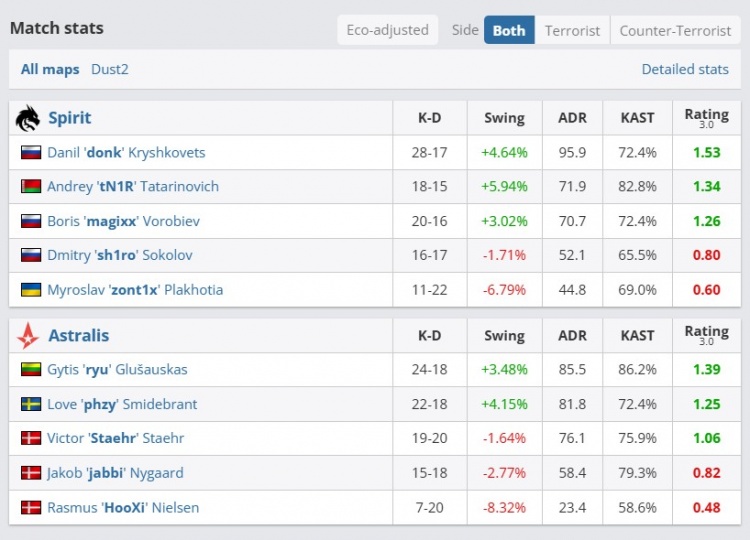Viewport: 750px width, 540px height.
Task: Click the Spirit table Swing column header
Action: click(x=504, y=118)
